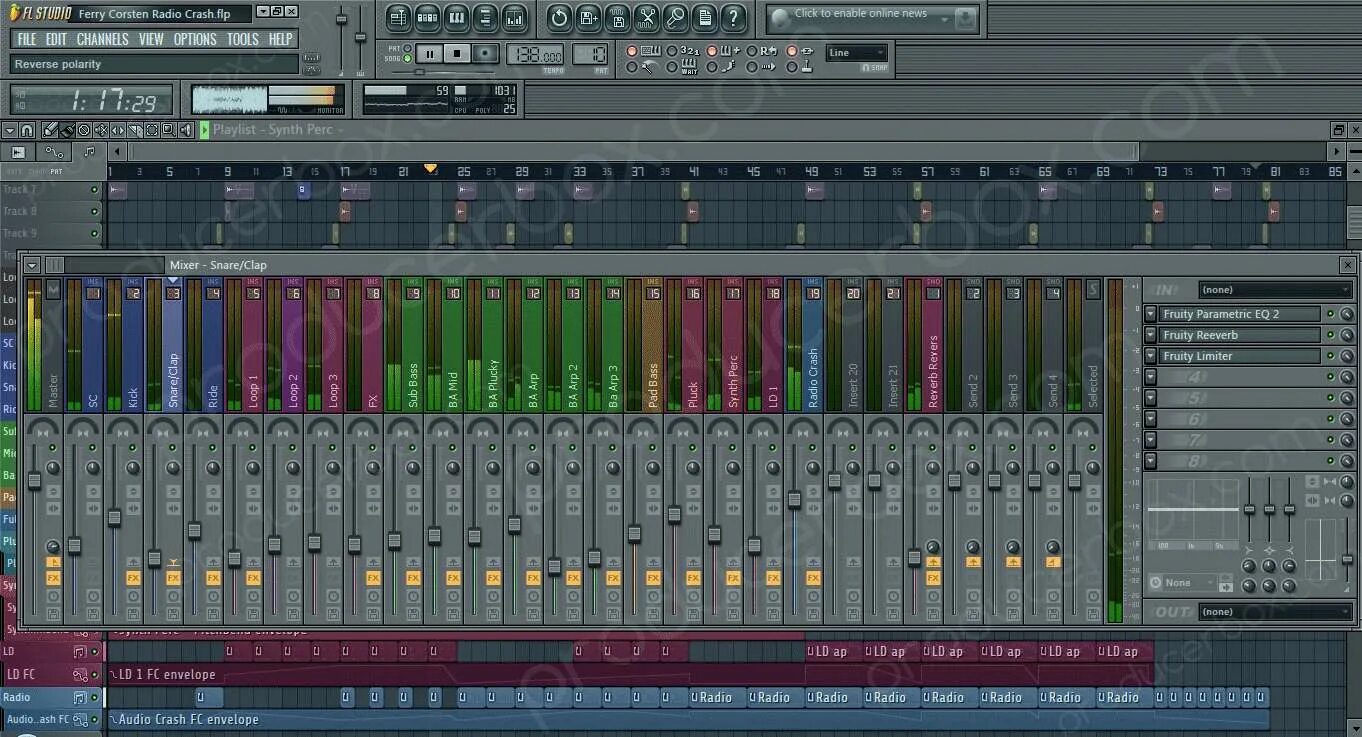Open the audio editor scissors icon
Screen dimensions: 1362x737
(x=646, y=17)
